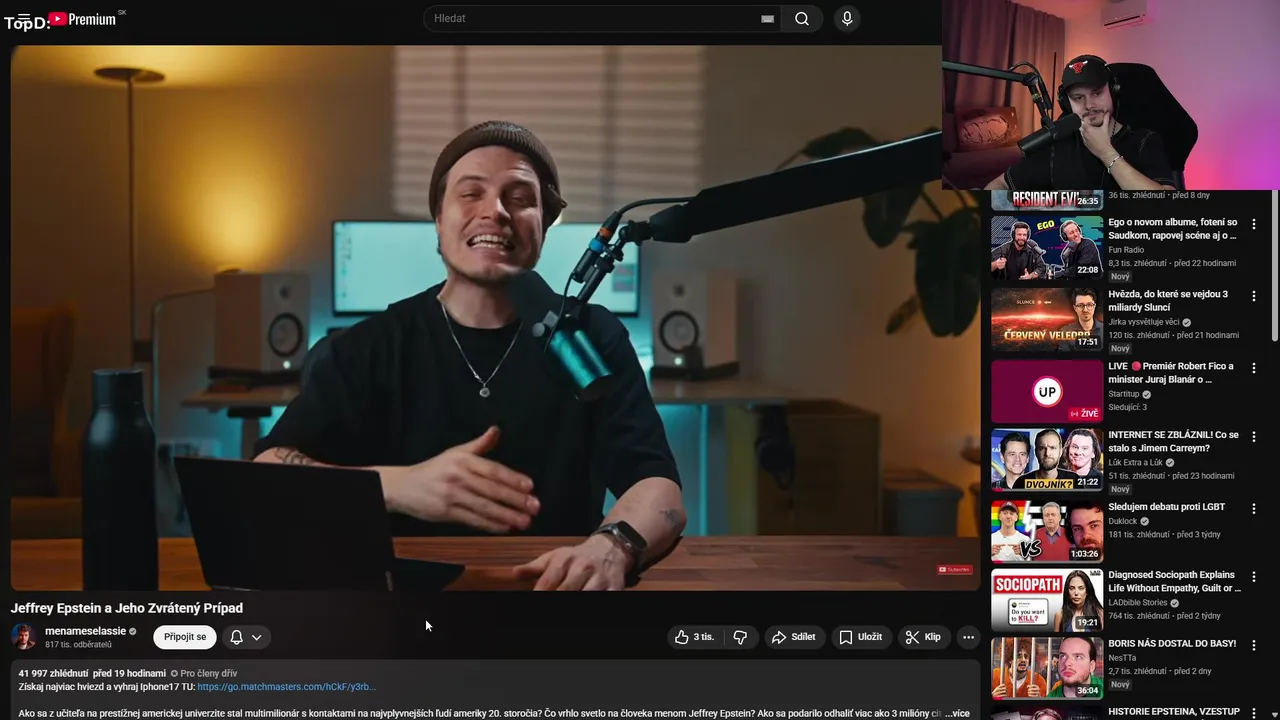This screenshot has height=720, width=1280.
Task: Open options menu for Diagnosed Sociopath video
Action: tap(1253, 577)
